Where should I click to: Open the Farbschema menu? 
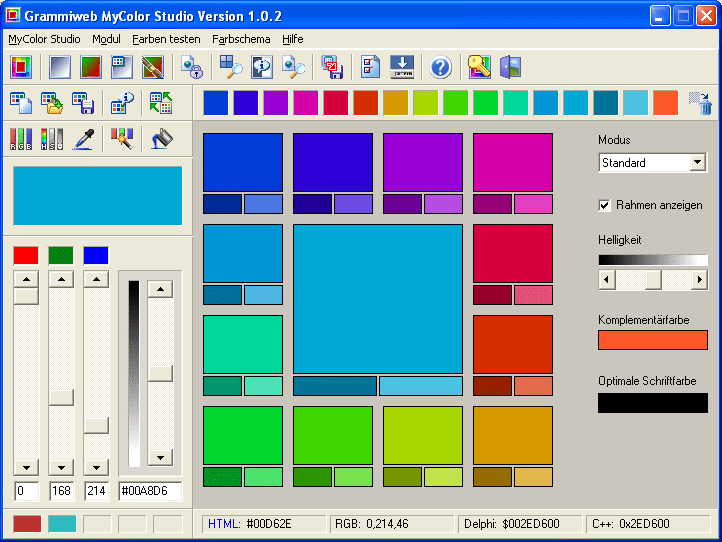tap(241, 39)
